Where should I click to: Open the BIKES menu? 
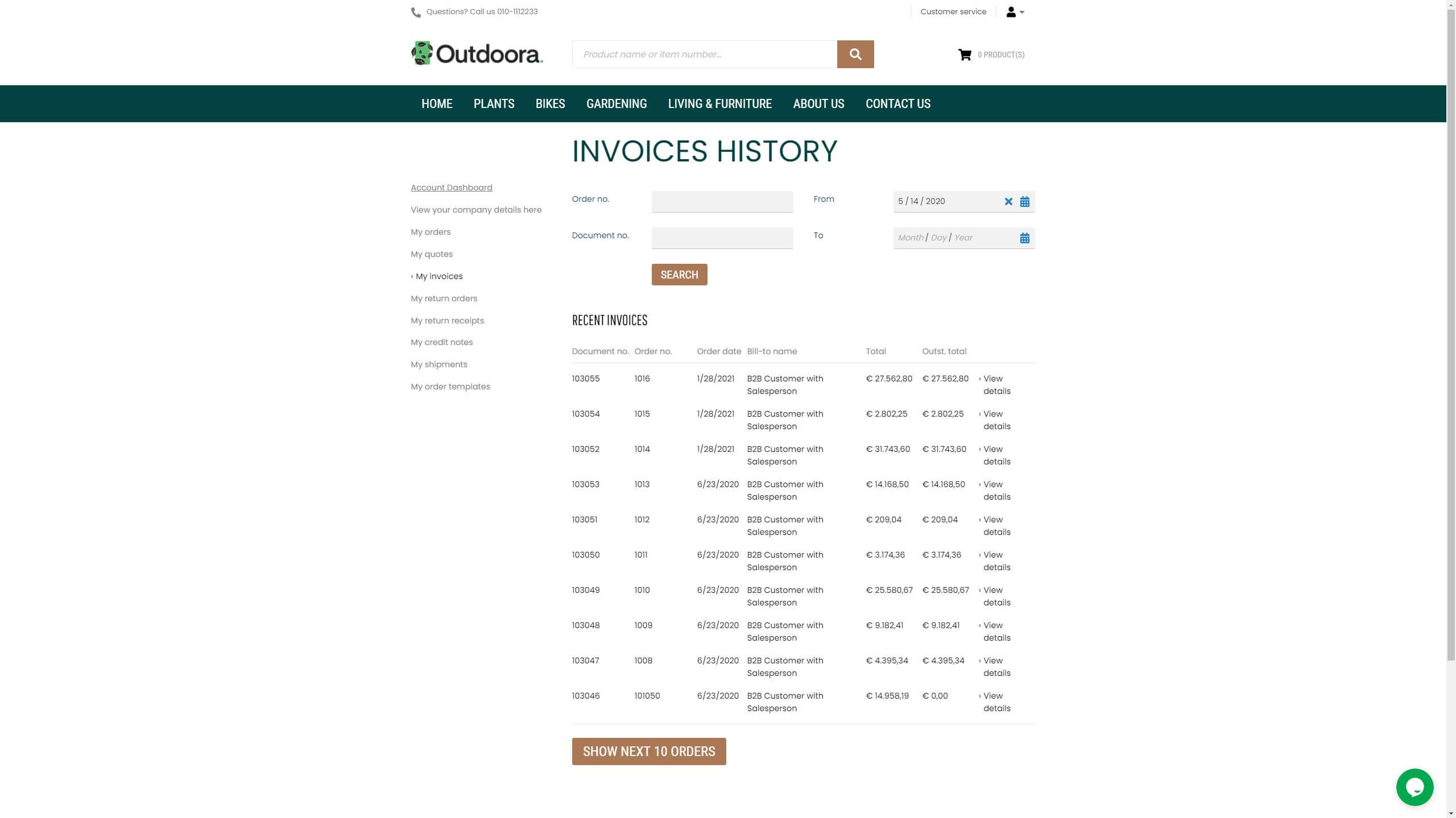[550, 103]
